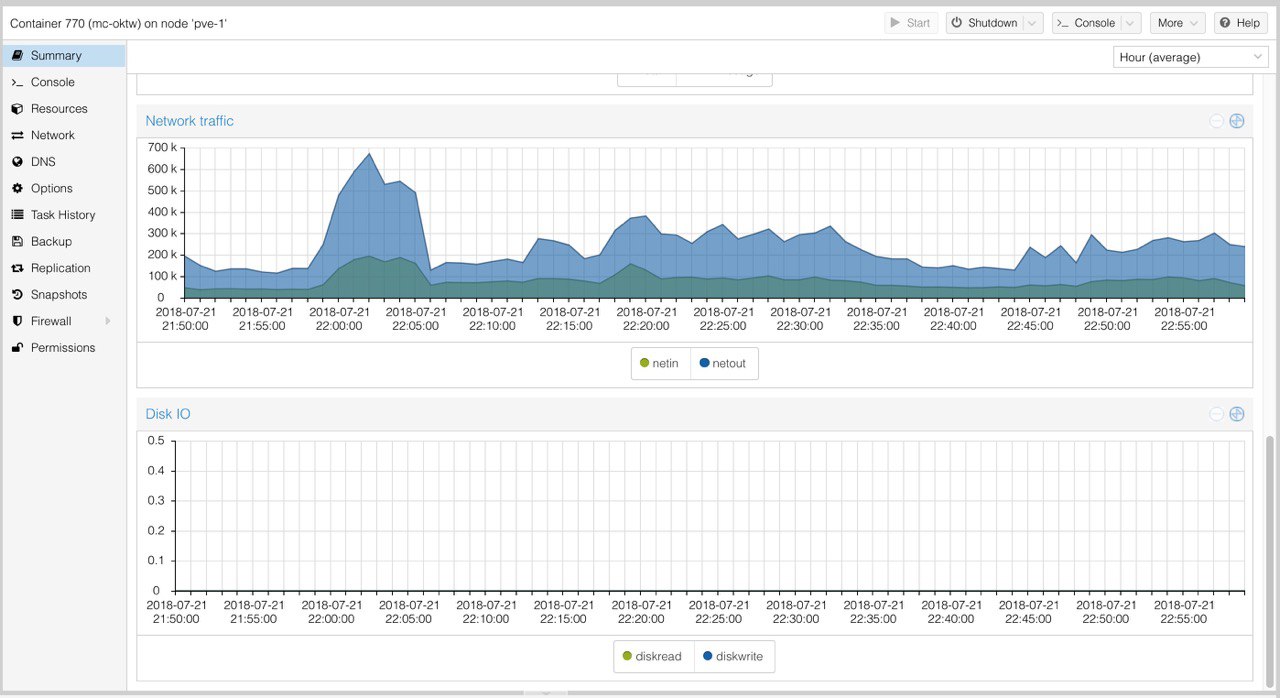Open the Shutdown dropdown arrow
The image size is (1280, 698).
click(x=1033, y=23)
